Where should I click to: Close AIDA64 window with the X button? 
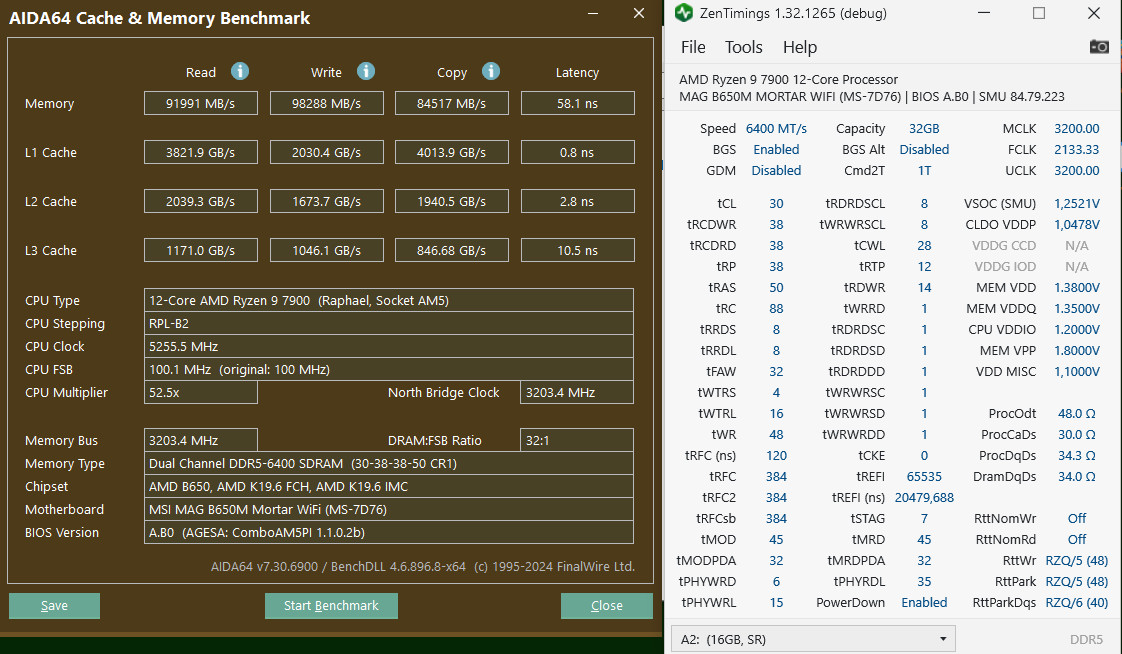pyautogui.click(x=639, y=13)
